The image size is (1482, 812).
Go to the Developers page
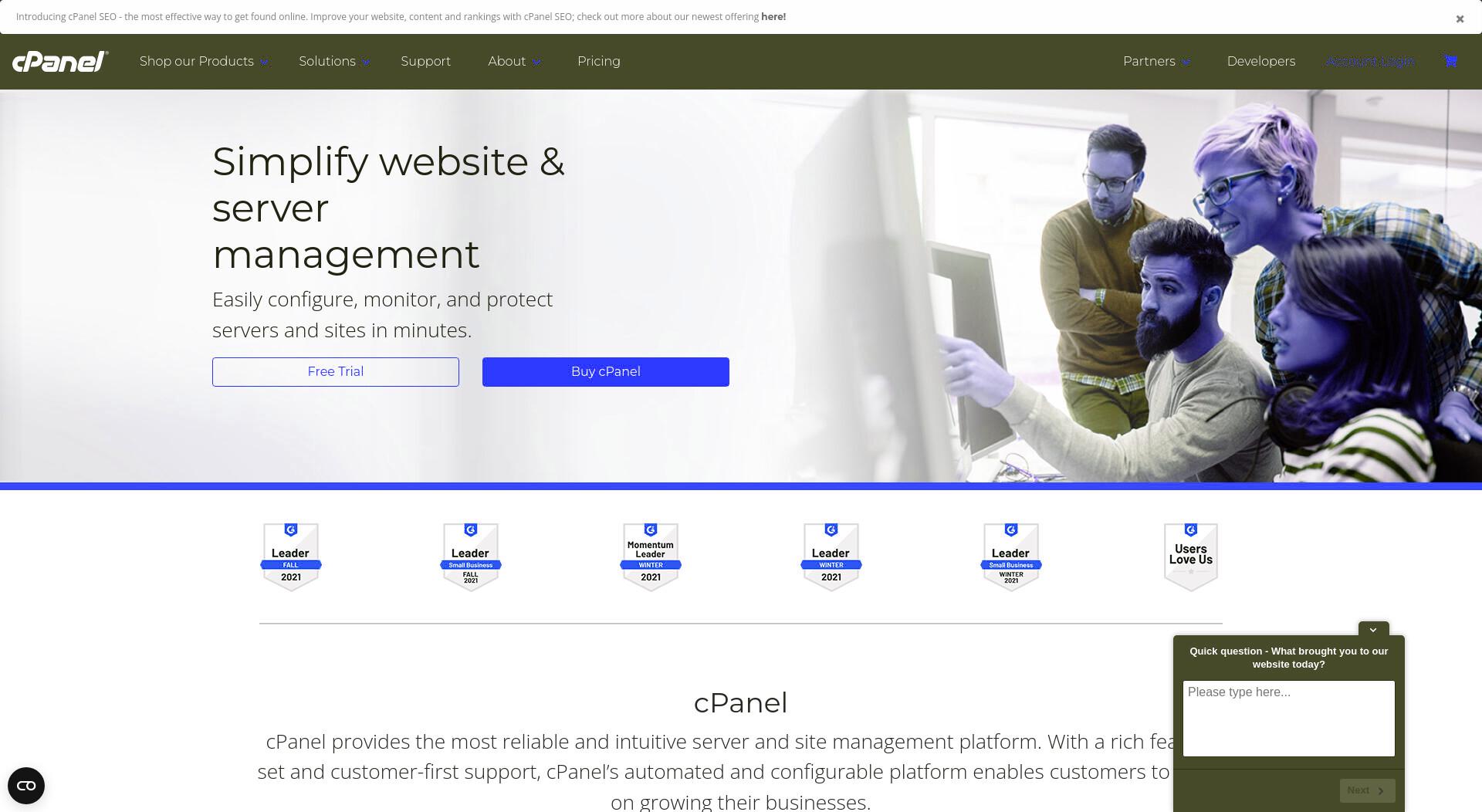point(1261,61)
